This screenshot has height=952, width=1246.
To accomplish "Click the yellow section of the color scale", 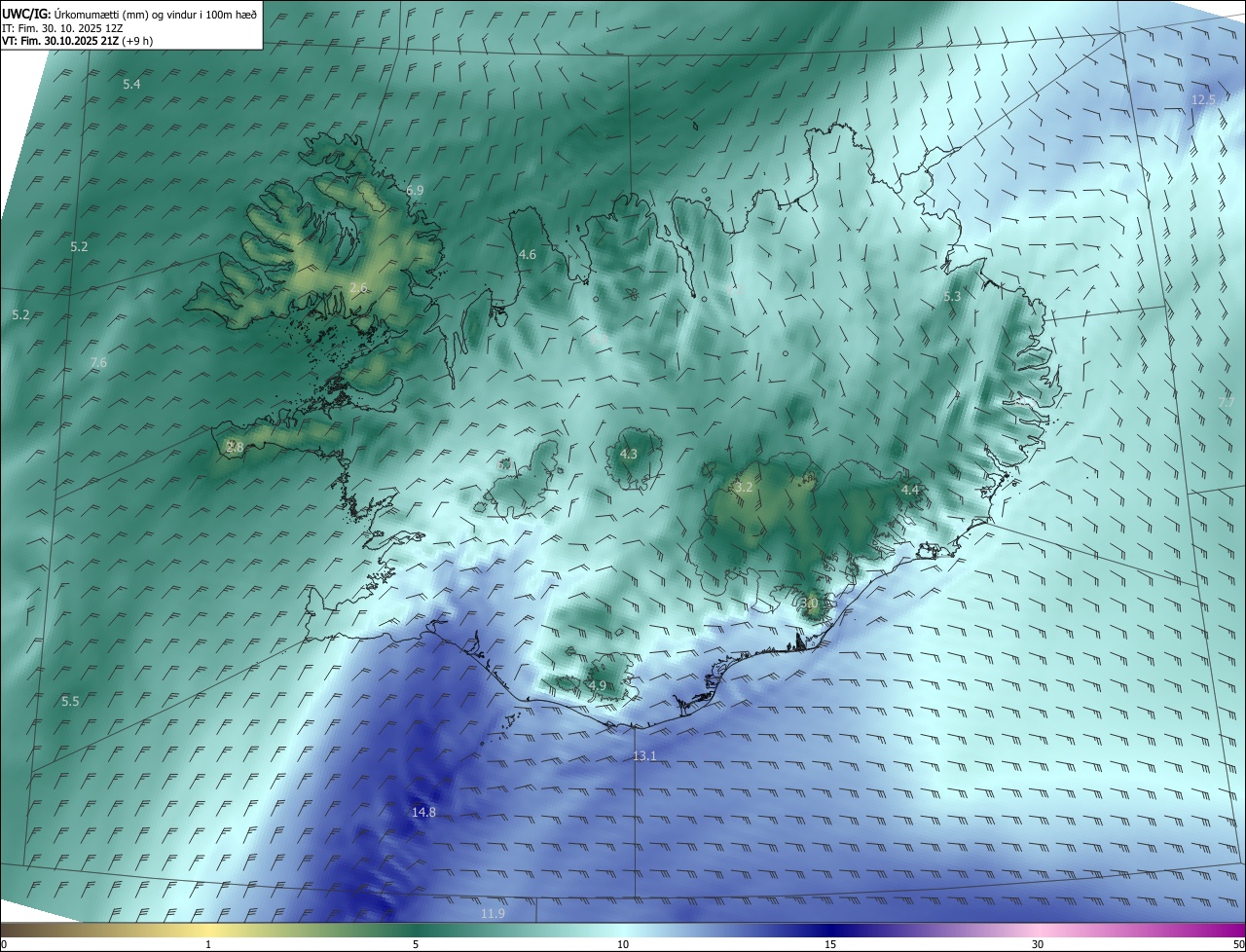I will 208,930.
